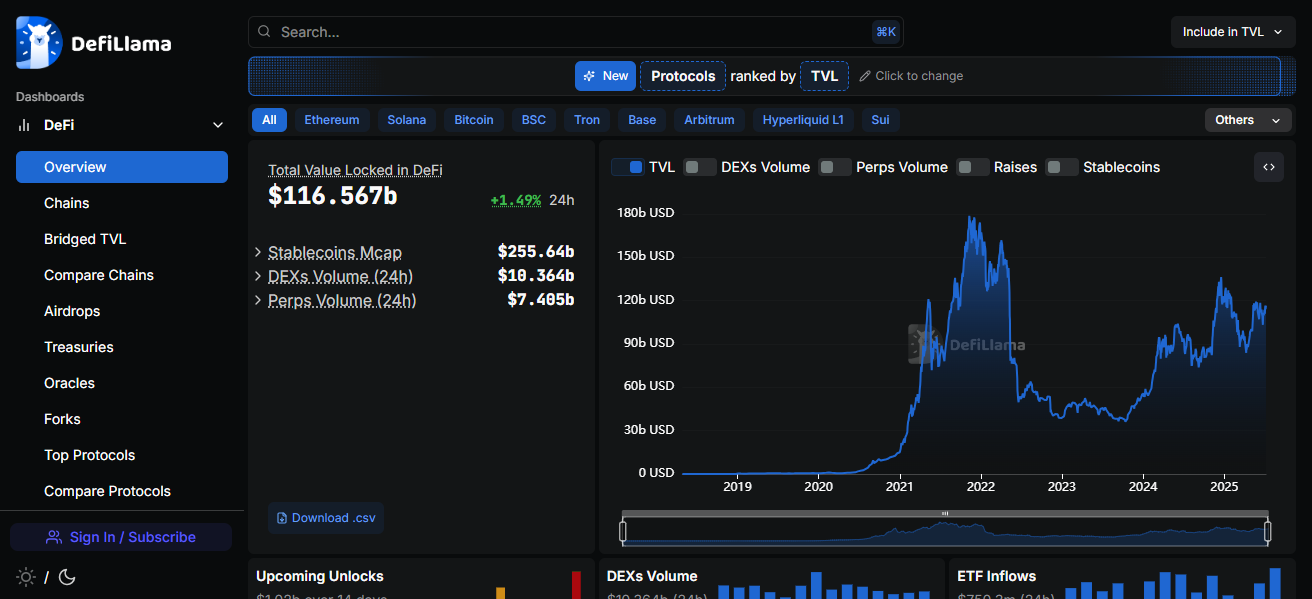
Task: Open Oracles in sidebar
Action: (122, 383)
